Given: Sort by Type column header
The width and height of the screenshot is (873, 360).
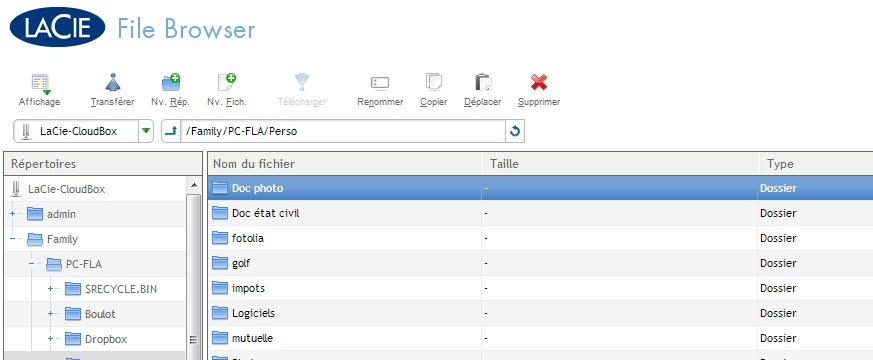Looking at the screenshot, I should pos(816,164).
